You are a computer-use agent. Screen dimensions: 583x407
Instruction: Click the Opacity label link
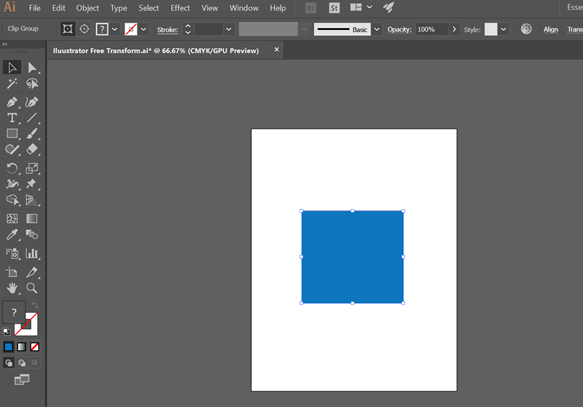[399, 29]
